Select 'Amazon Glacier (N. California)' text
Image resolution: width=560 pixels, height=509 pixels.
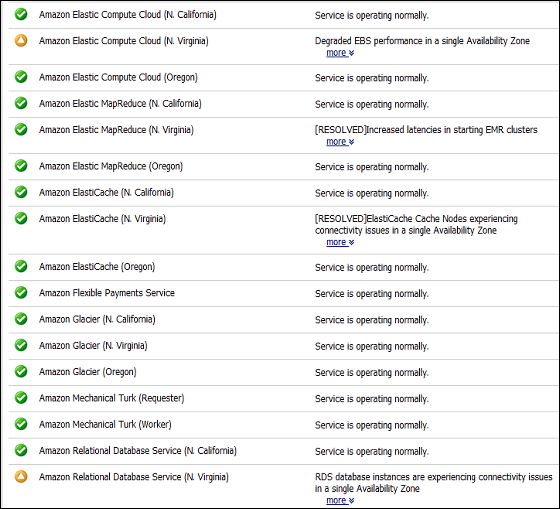coord(97,319)
